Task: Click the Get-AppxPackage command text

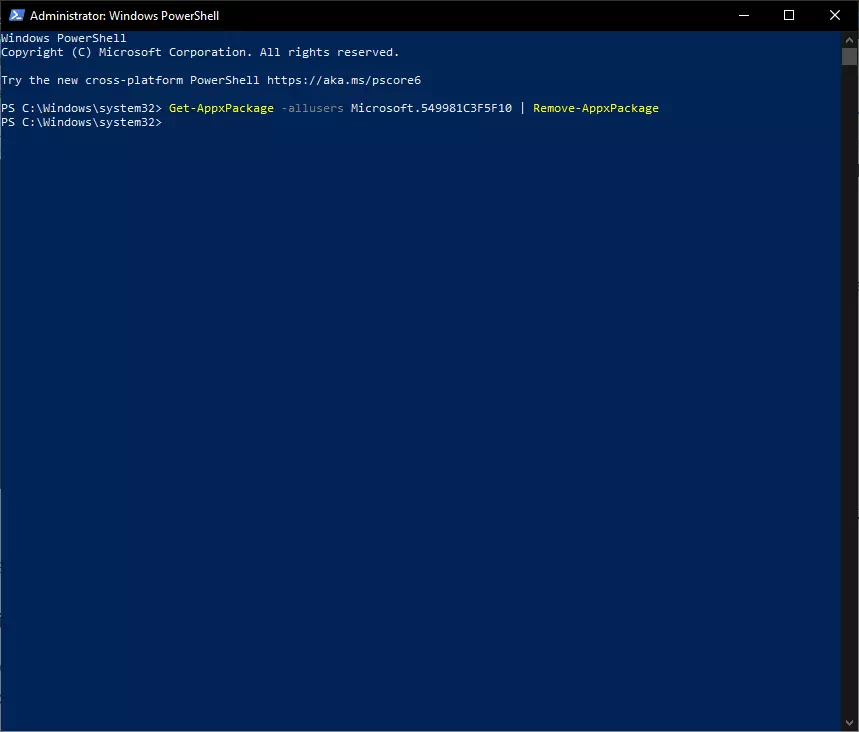Action: (x=221, y=108)
